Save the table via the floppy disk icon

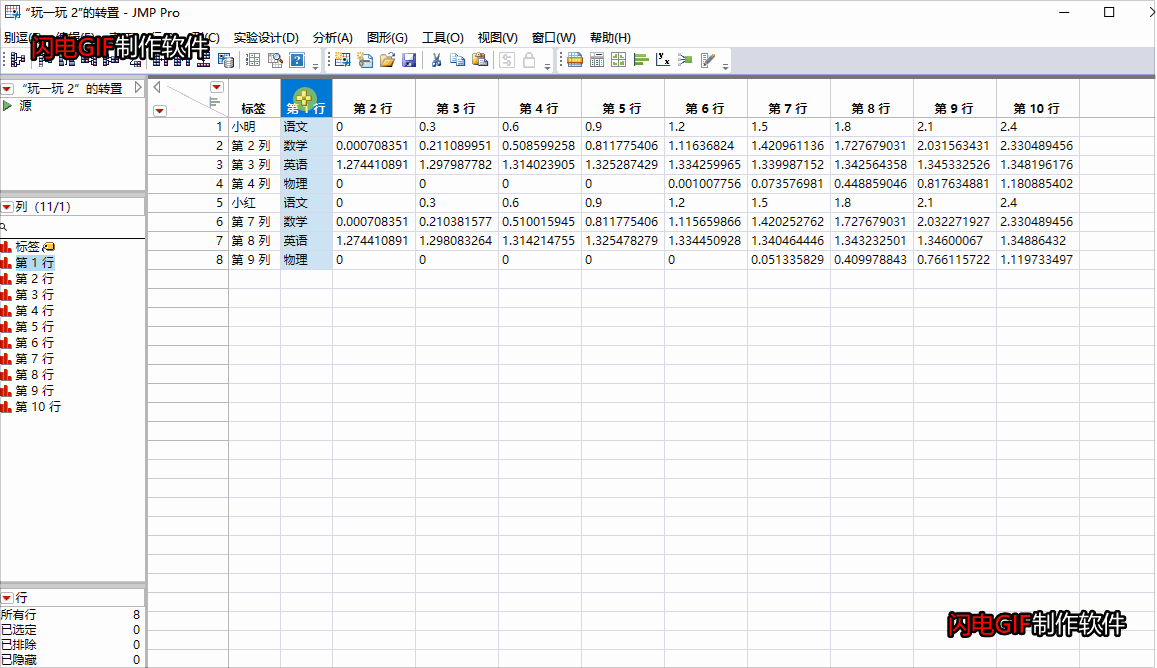coord(409,60)
